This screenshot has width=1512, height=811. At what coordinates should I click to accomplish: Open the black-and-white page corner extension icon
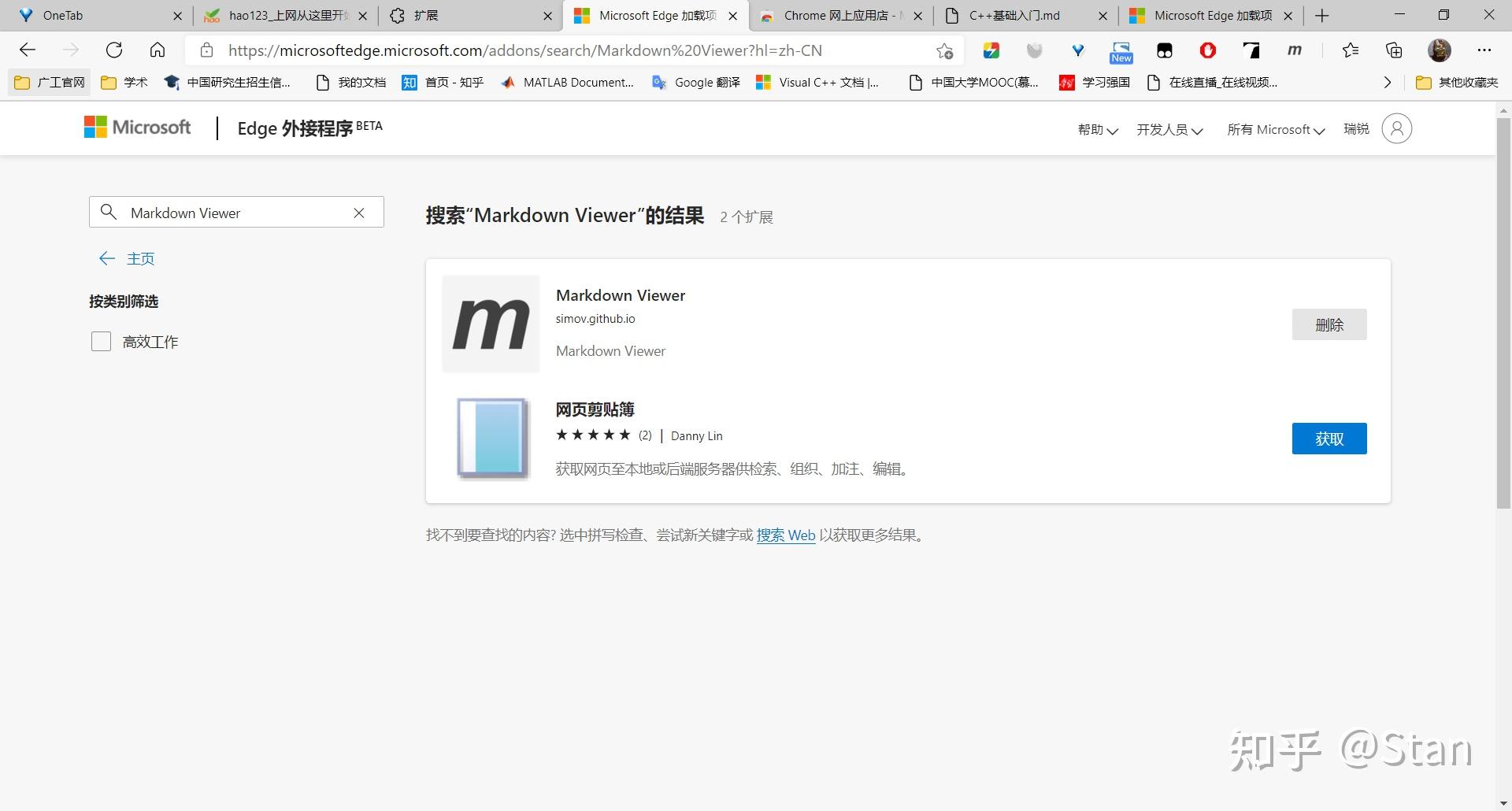click(x=1251, y=50)
